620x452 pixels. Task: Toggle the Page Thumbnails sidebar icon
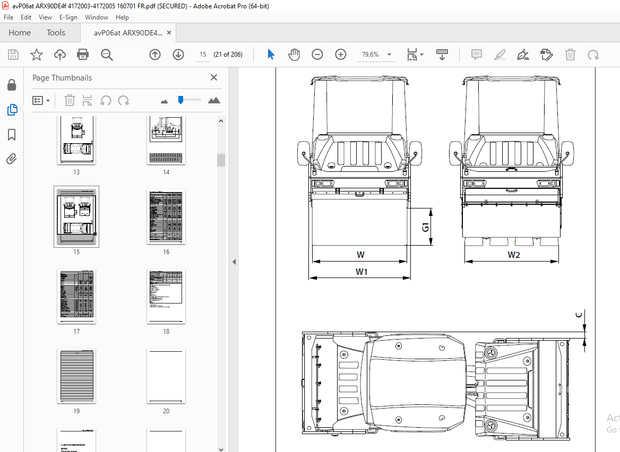pyautogui.click(x=12, y=110)
